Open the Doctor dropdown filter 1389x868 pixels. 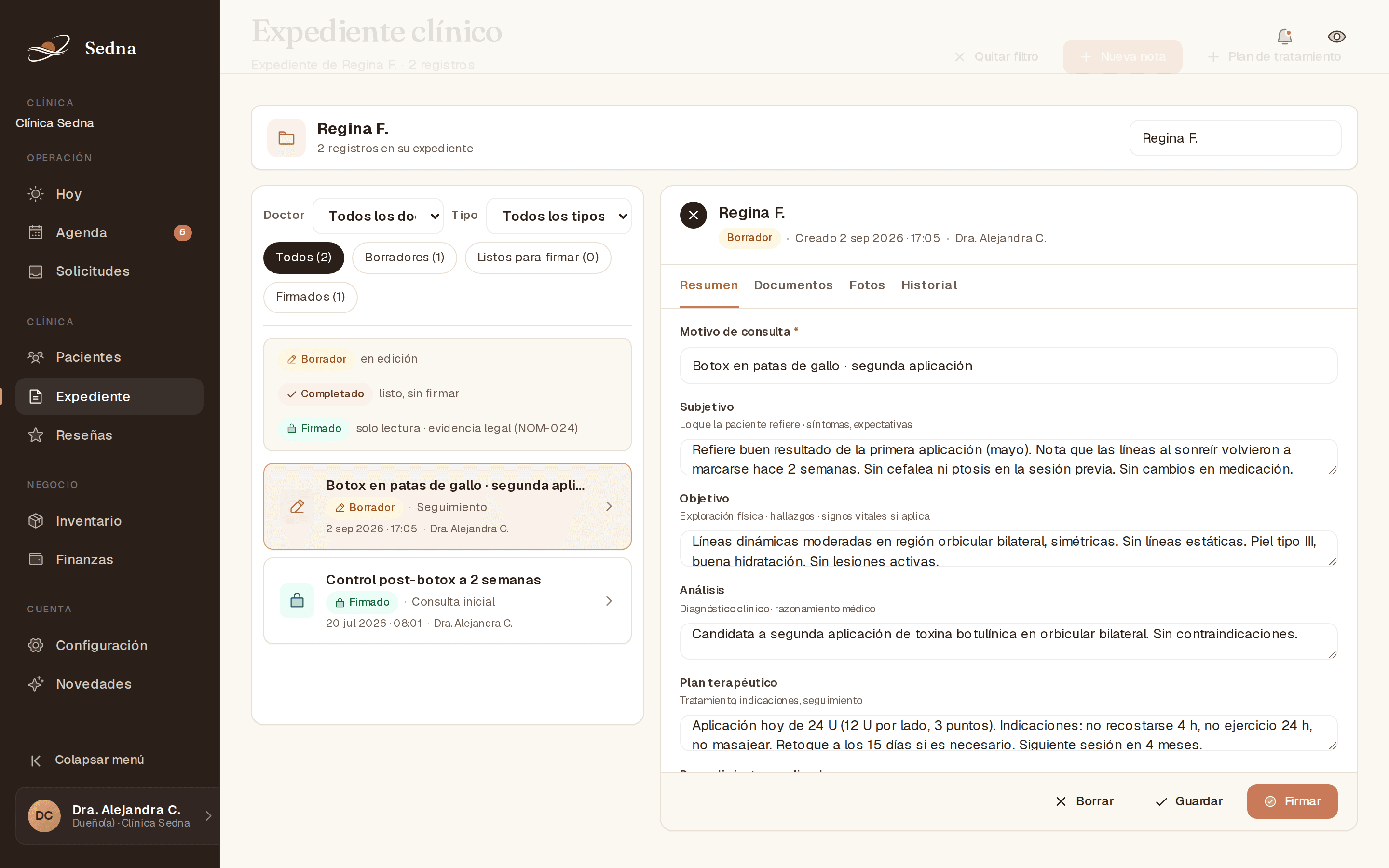pyautogui.click(x=378, y=216)
